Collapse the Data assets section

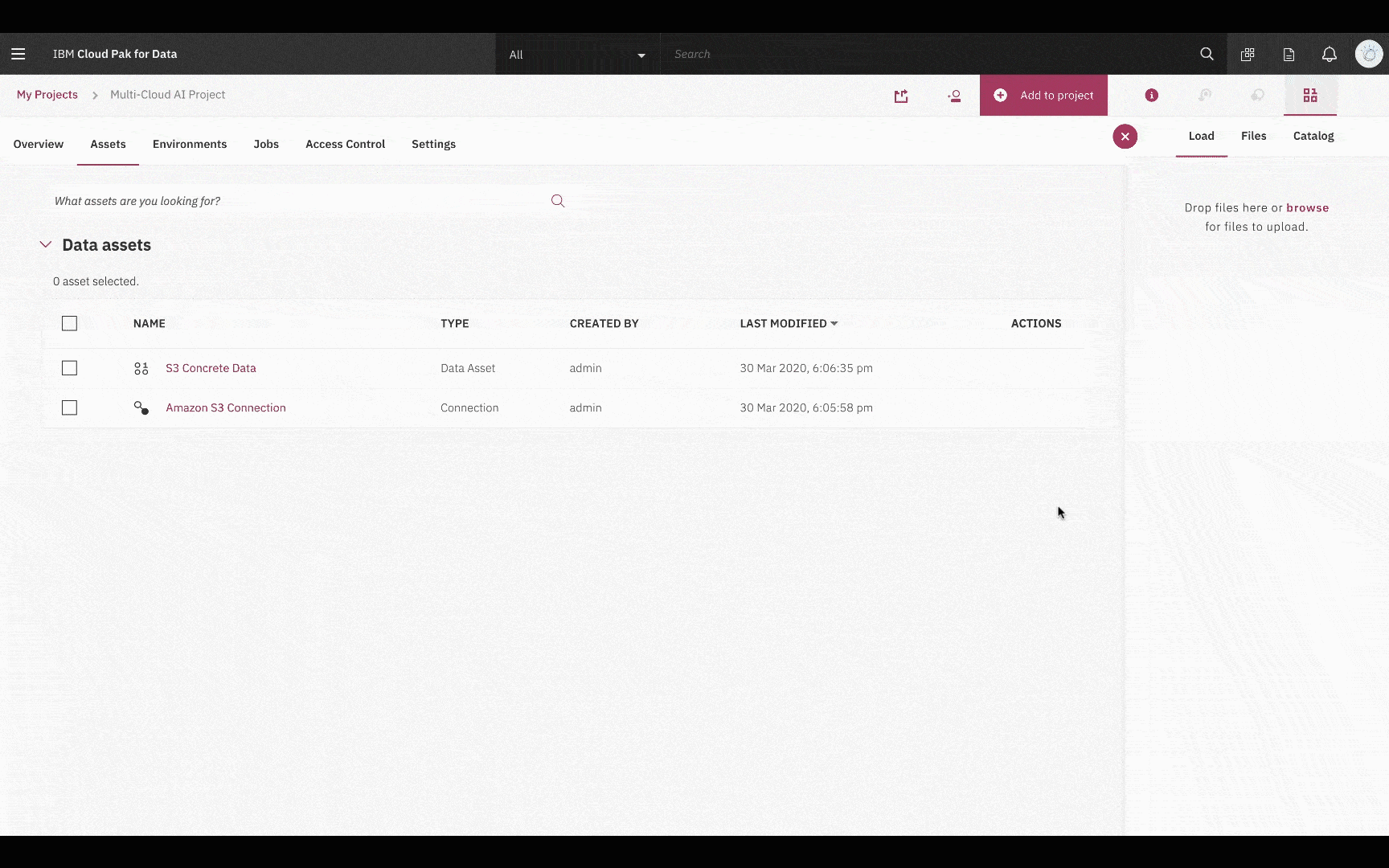[46, 244]
